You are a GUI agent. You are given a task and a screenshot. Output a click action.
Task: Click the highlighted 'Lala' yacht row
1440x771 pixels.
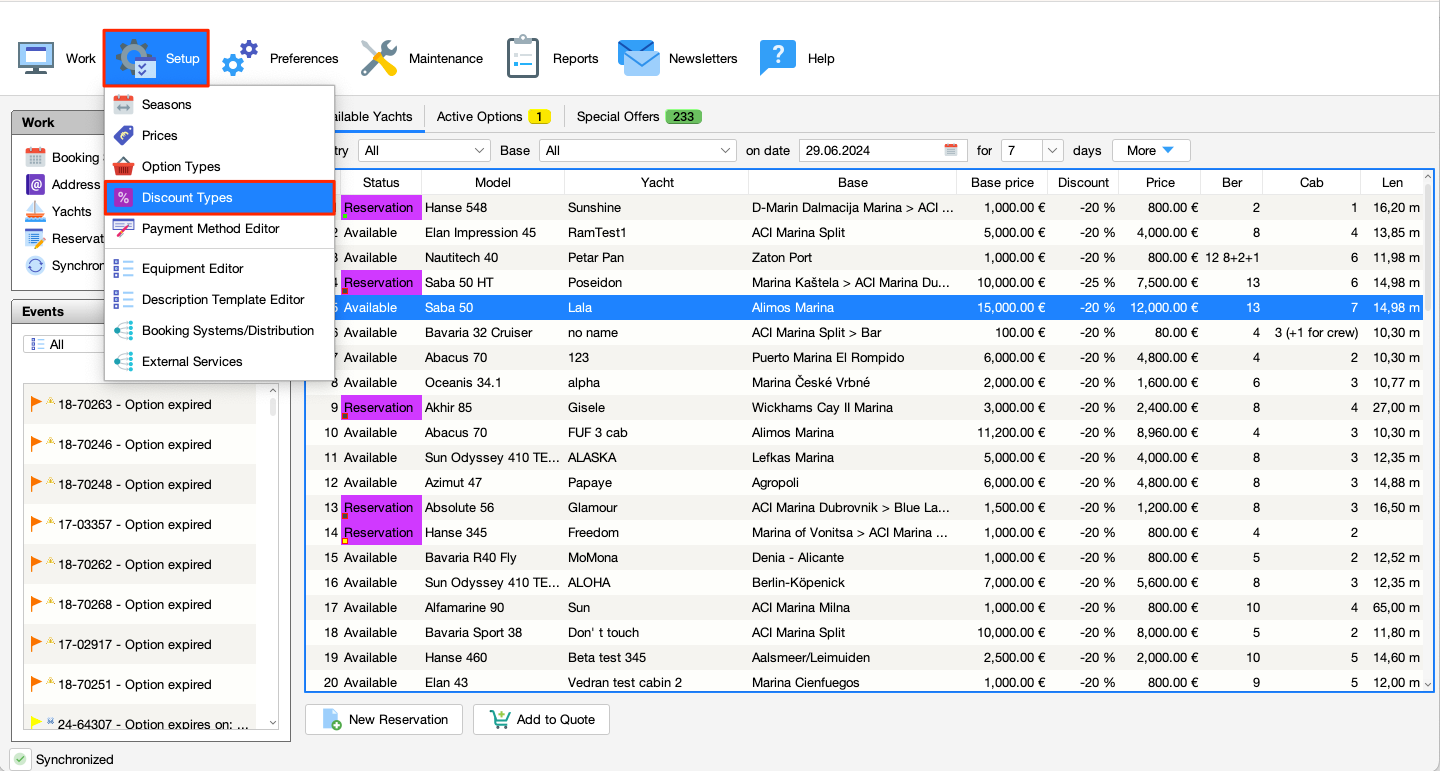(x=865, y=308)
